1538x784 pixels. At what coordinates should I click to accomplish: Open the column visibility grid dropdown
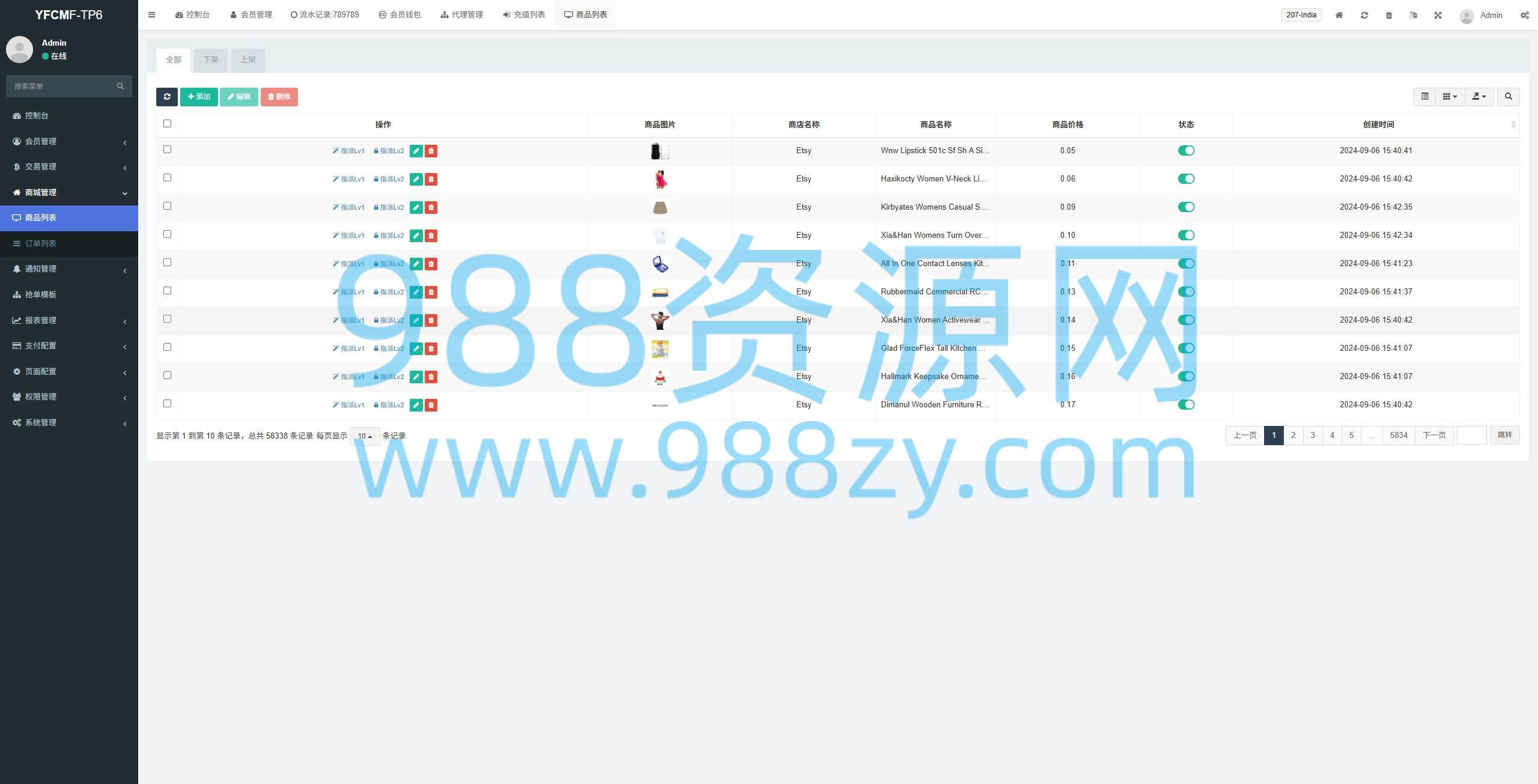[1450, 97]
